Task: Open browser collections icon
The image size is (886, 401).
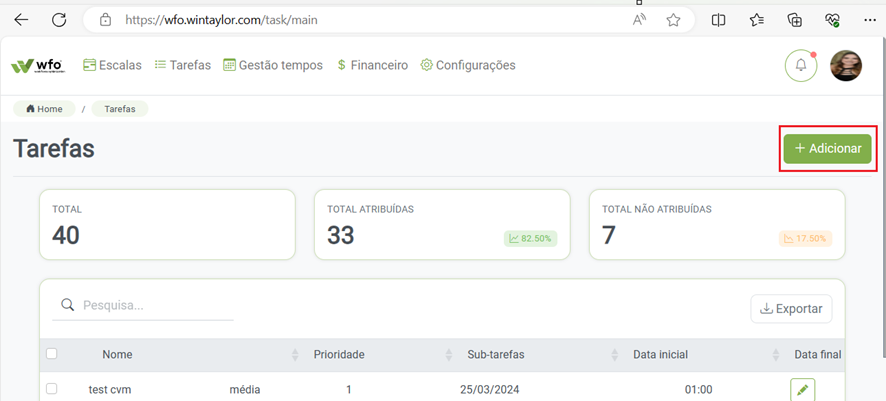Action: 795,20
